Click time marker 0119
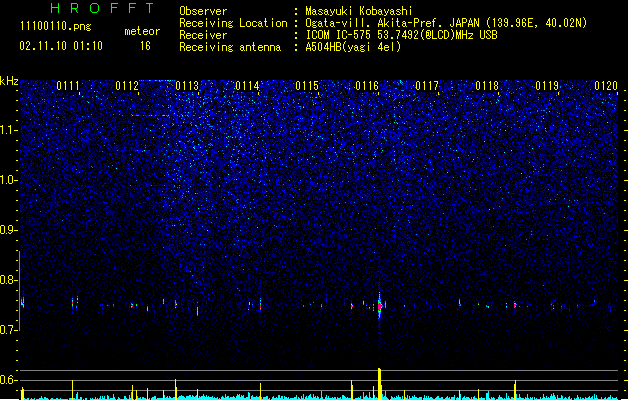This screenshot has height=400, width=629. [x=547, y=86]
